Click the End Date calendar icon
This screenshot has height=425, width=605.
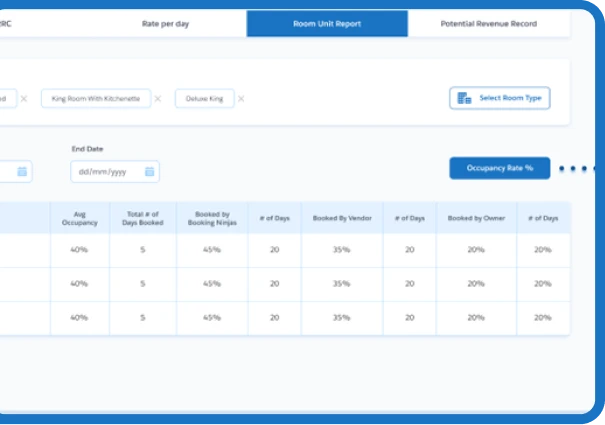(149, 172)
